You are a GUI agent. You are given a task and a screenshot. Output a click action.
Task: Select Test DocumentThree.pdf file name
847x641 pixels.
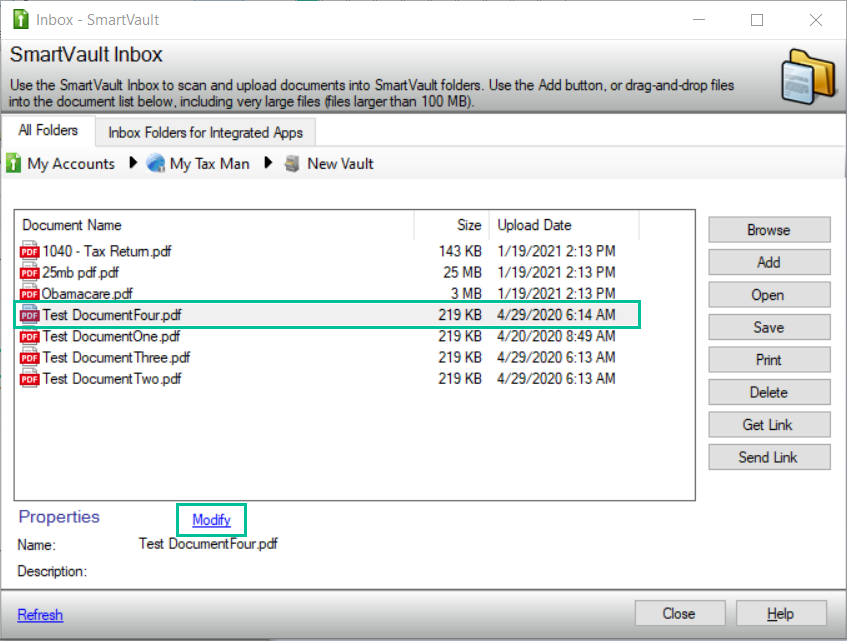(116, 357)
